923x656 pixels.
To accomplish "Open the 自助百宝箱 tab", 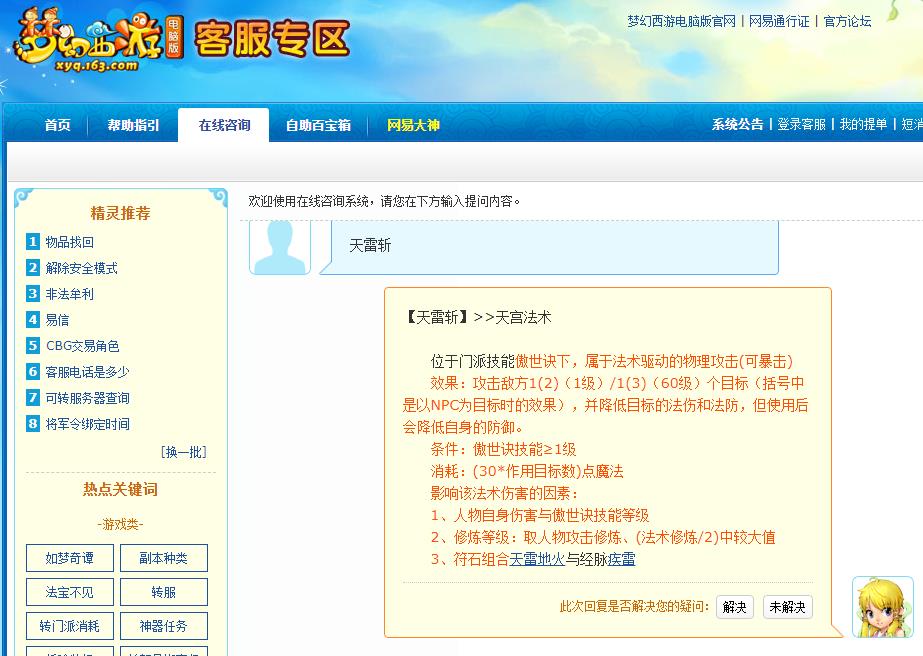I will pos(318,125).
